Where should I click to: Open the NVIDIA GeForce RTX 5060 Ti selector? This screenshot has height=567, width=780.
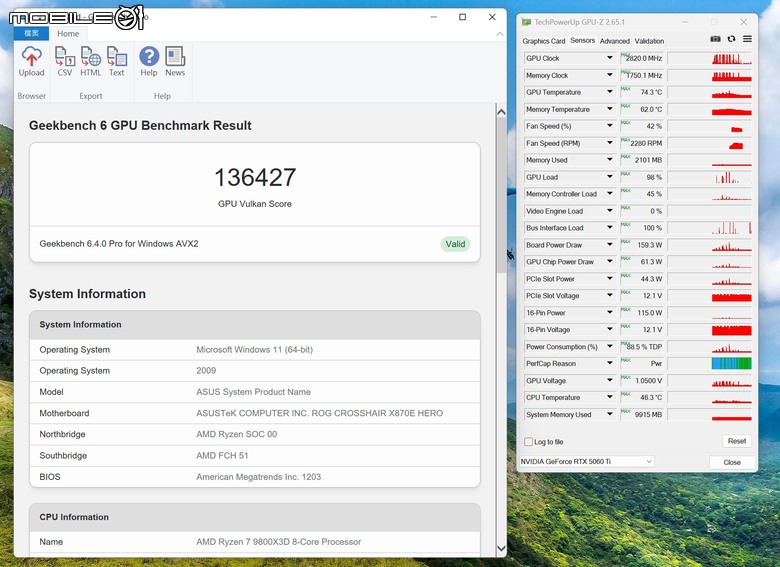586,462
